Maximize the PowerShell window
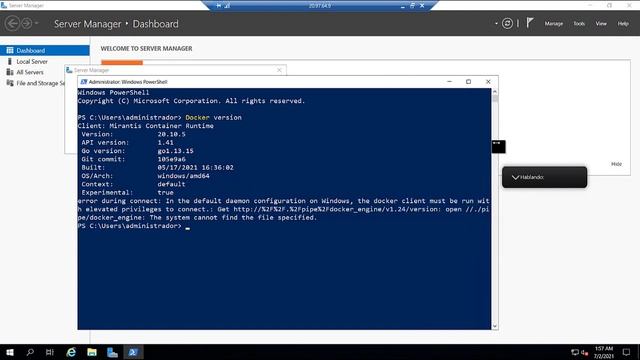The height and width of the screenshot is (360, 640). pyautogui.click(x=469, y=82)
